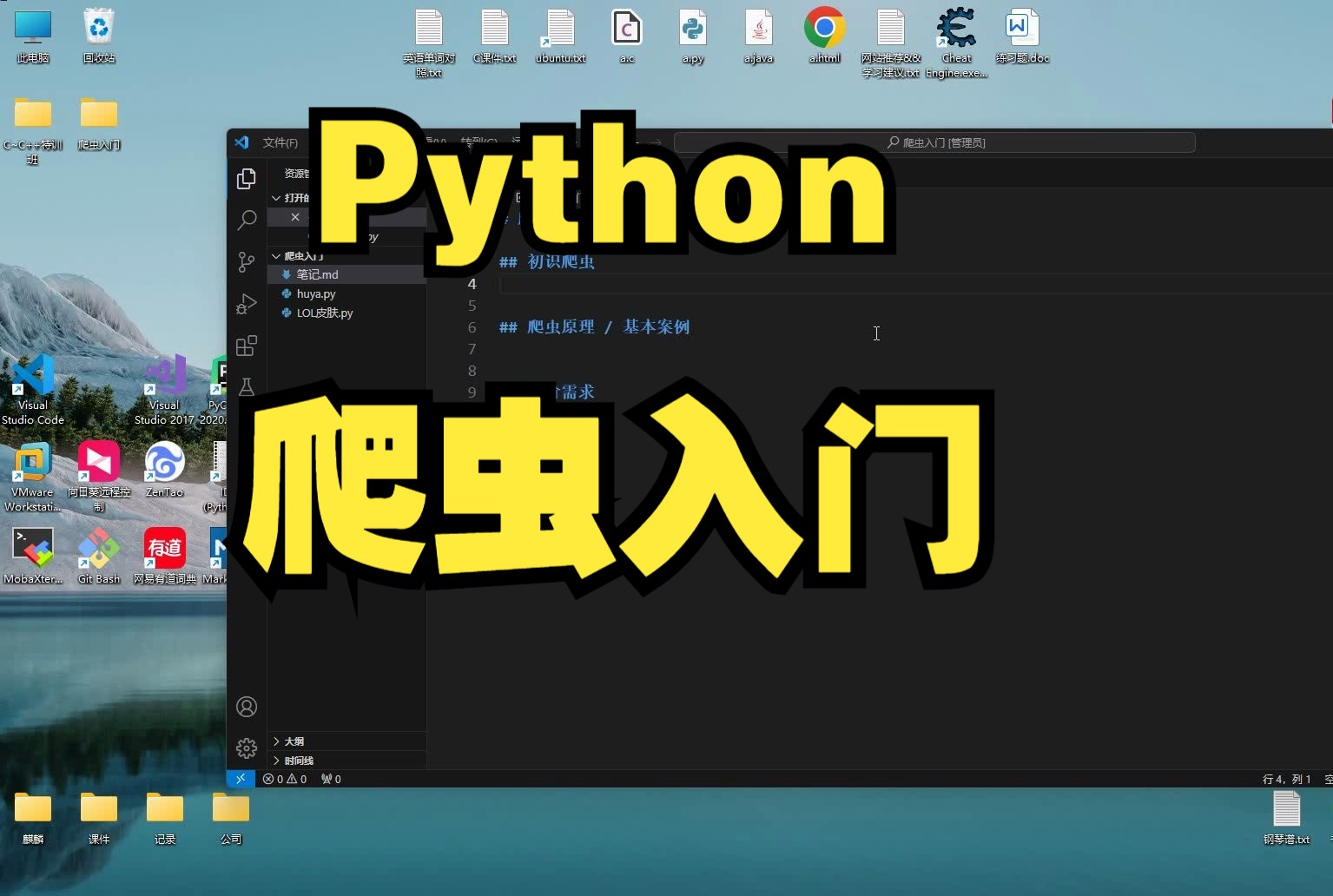Select Visual Studio Code desktop shortcut
Screen dimensions: 1333x896
click(x=33, y=391)
